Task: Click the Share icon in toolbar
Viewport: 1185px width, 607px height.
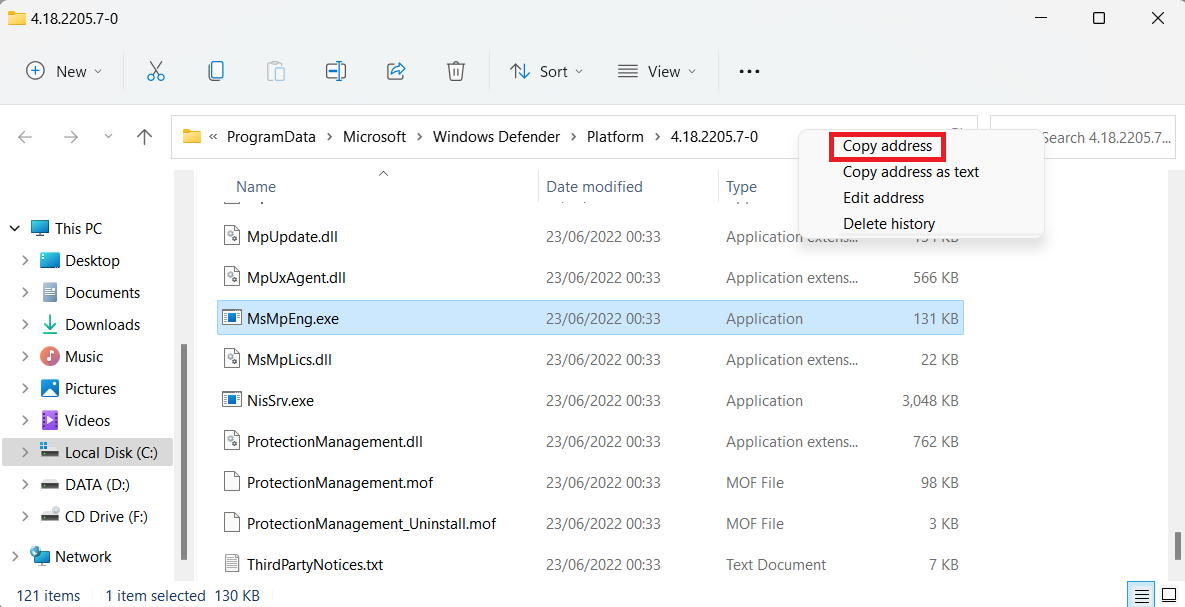Action: coord(396,71)
